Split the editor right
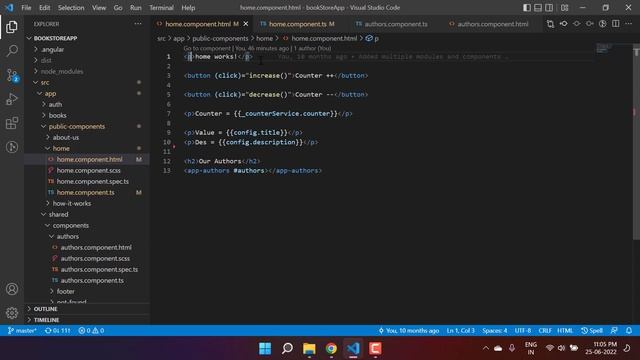The width and height of the screenshot is (640, 360). click(616, 24)
